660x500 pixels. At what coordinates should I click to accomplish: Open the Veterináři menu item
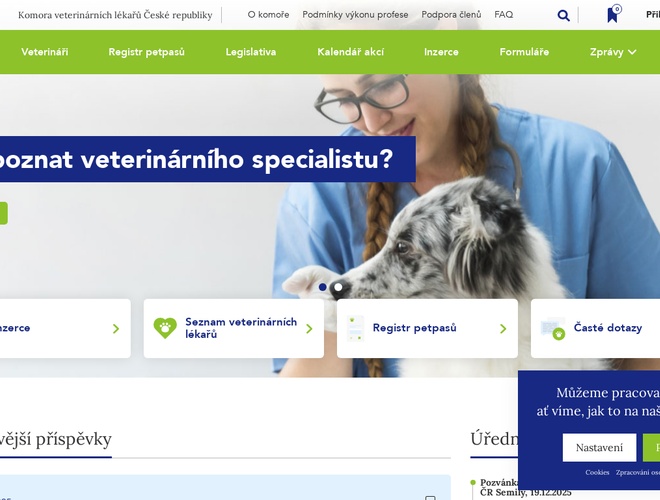pos(45,52)
